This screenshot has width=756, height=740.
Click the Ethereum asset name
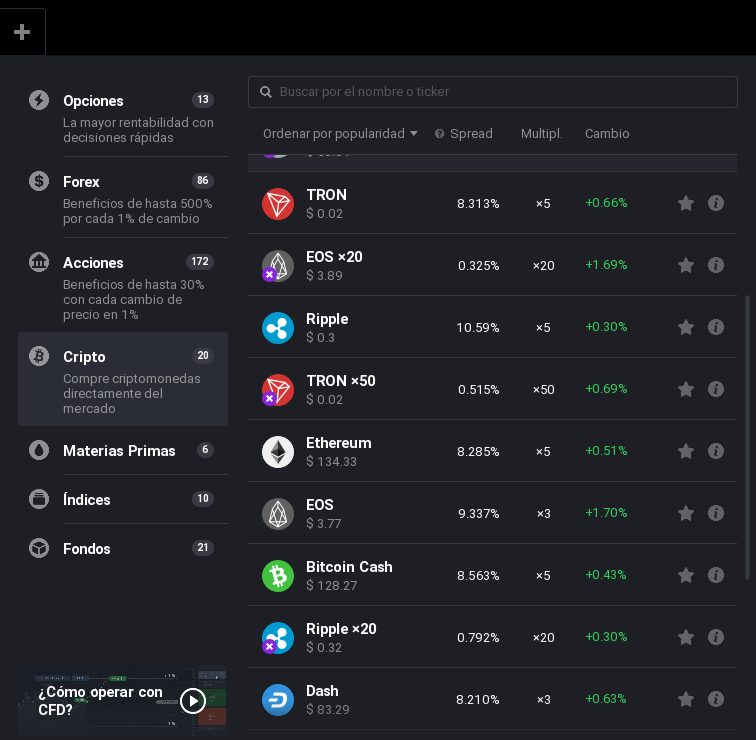point(338,443)
